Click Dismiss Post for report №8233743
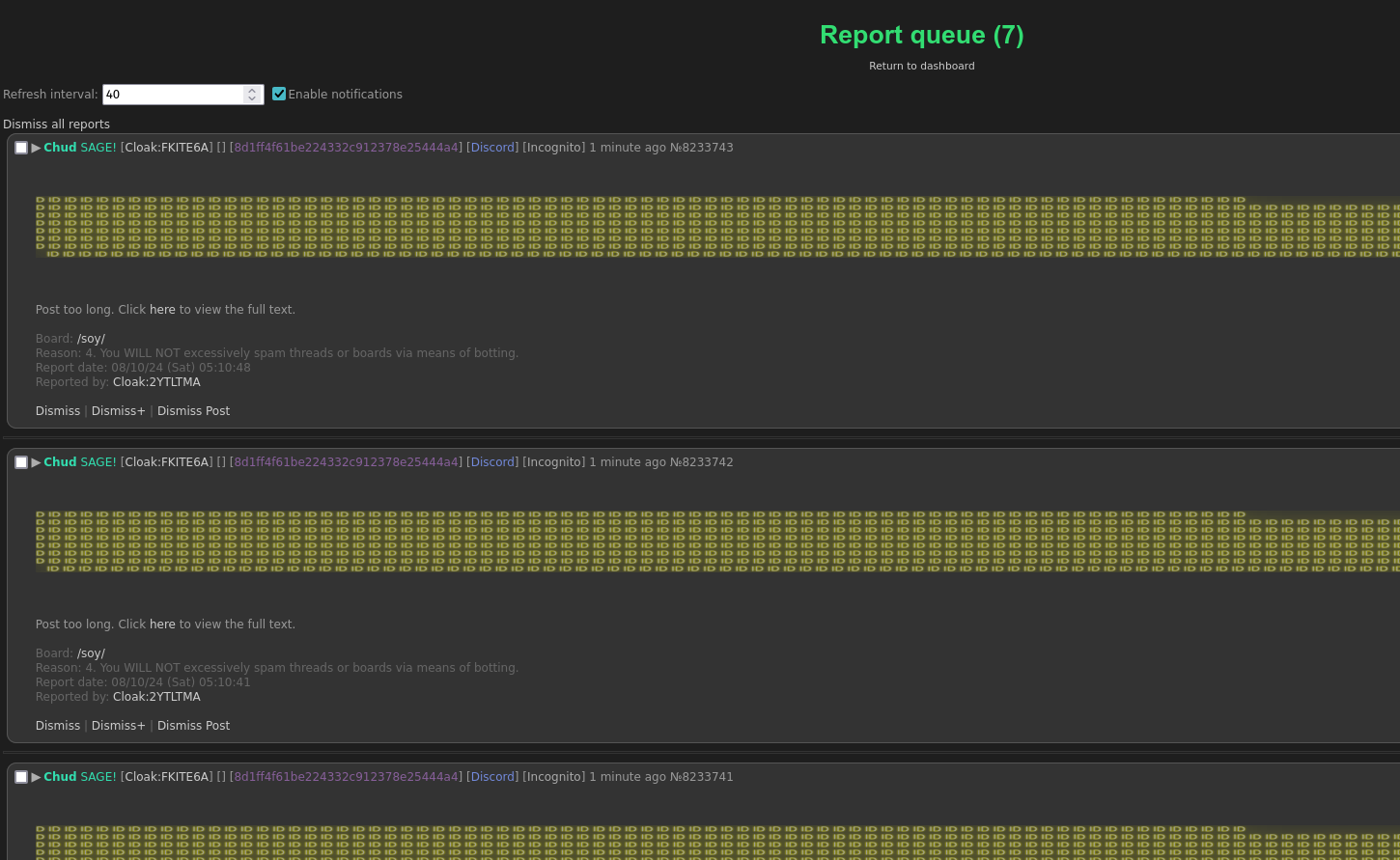 (x=193, y=411)
